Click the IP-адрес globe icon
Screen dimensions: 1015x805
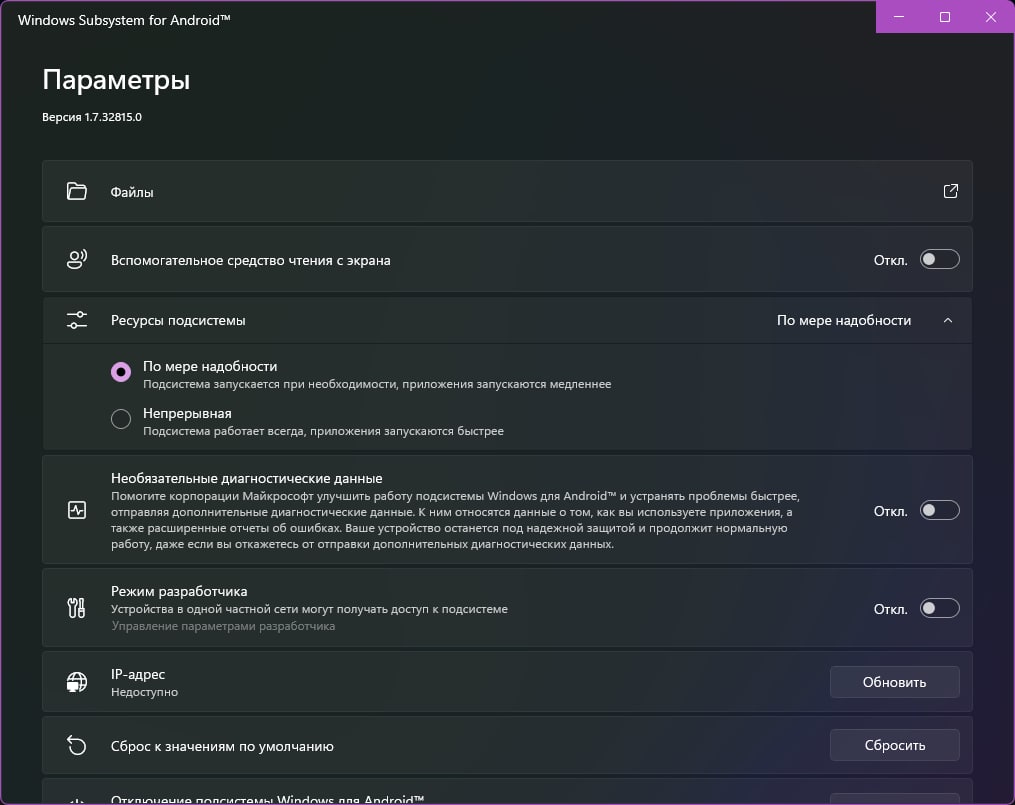pyautogui.click(x=77, y=682)
